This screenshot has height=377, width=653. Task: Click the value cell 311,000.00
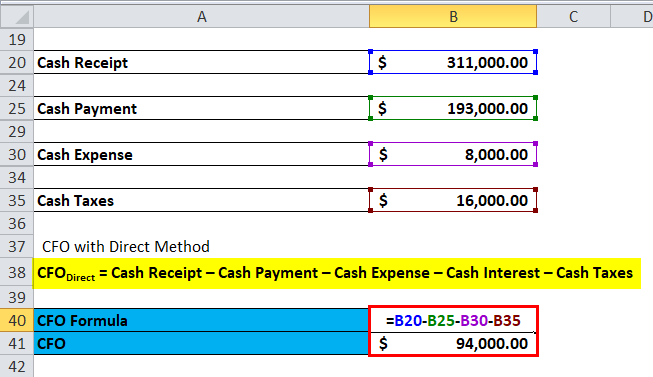point(453,62)
